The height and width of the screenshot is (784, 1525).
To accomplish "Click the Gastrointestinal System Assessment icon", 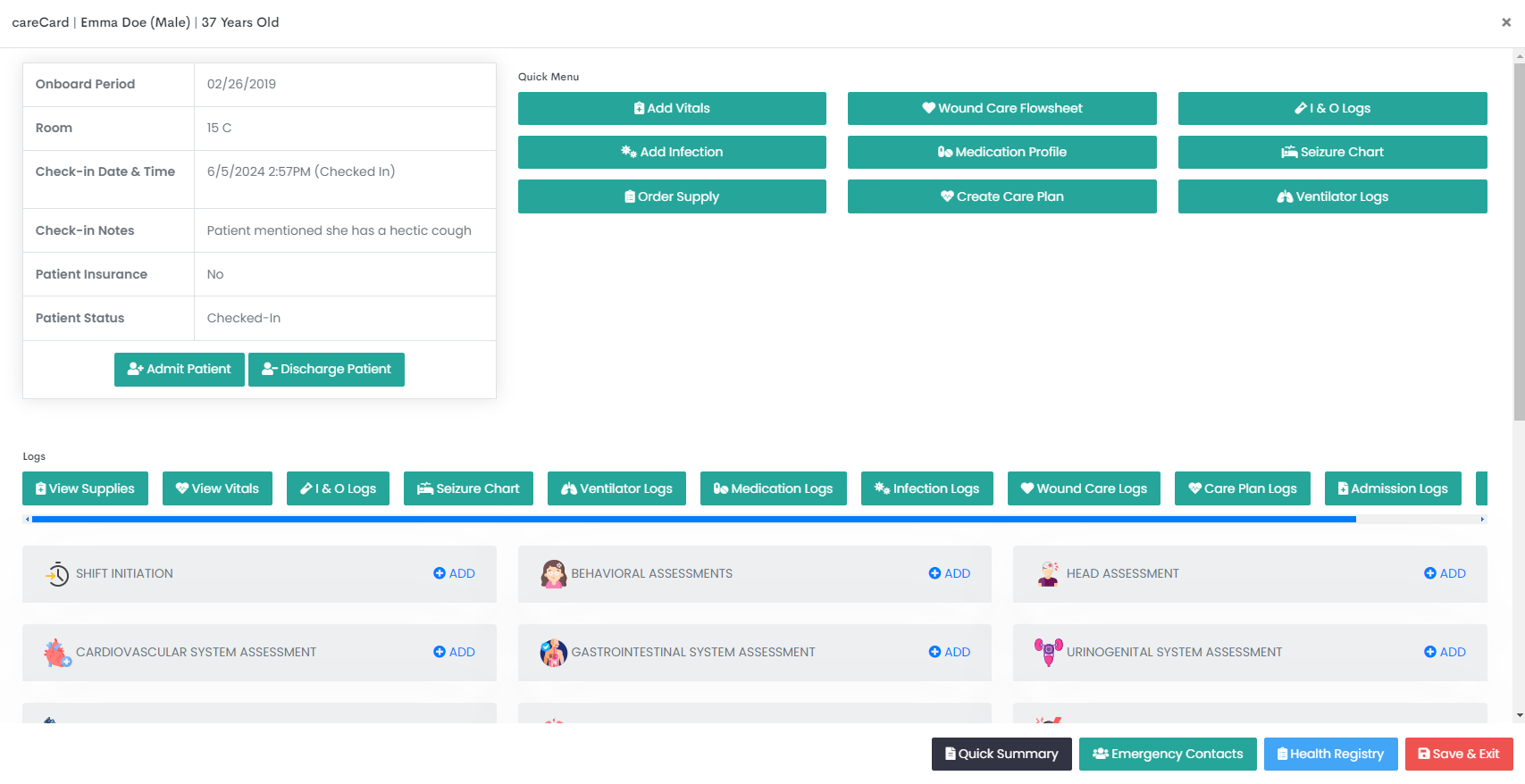I will 553,653.
